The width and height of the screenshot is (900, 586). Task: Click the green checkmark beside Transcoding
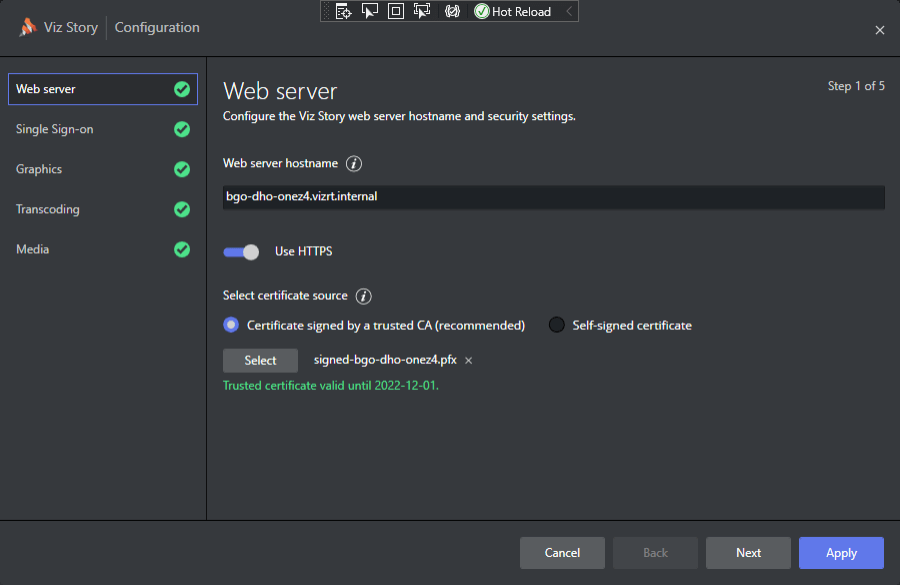click(x=181, y=209)
